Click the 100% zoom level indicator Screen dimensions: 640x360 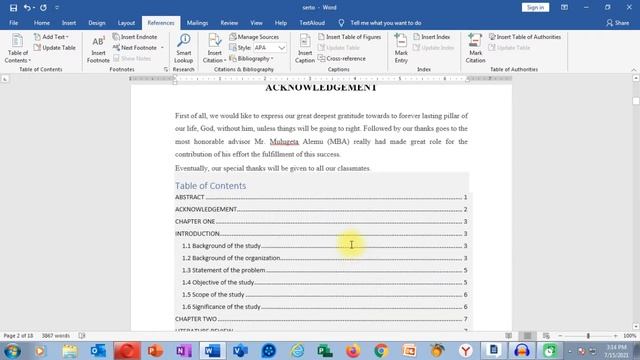pyautogui.click(x=629, y=336)
